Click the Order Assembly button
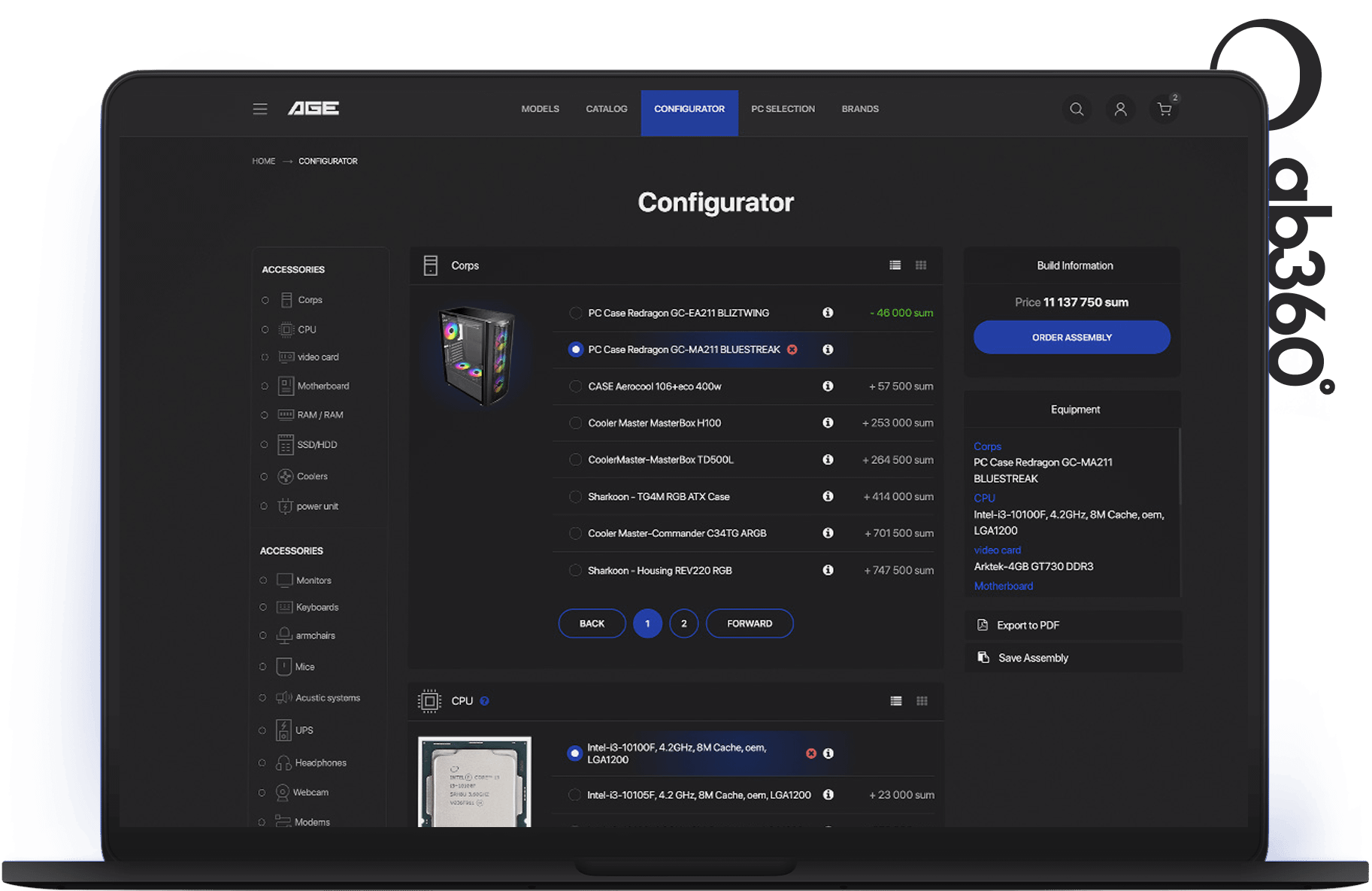 pos(1071,338)
